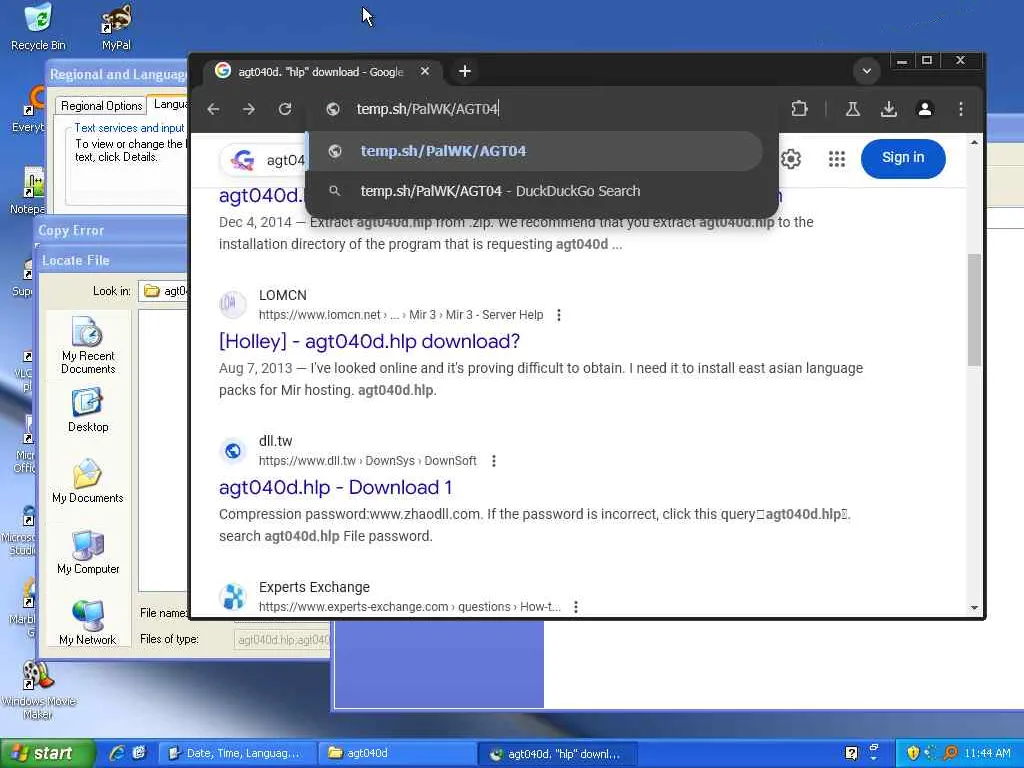Open the browser three-dot menu
Viewport: 1024px width, 768px height.
point(961,109)
